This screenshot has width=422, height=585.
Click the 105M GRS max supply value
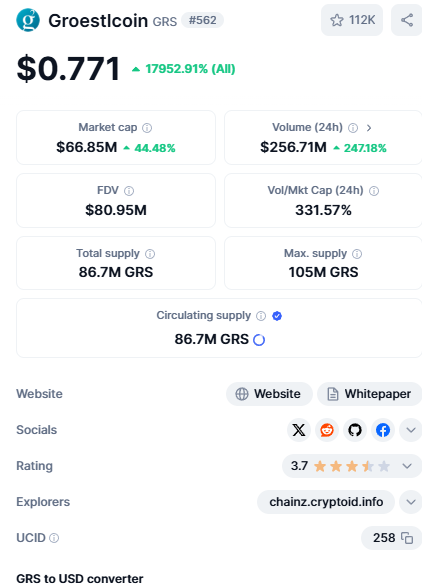coord(323,272)
